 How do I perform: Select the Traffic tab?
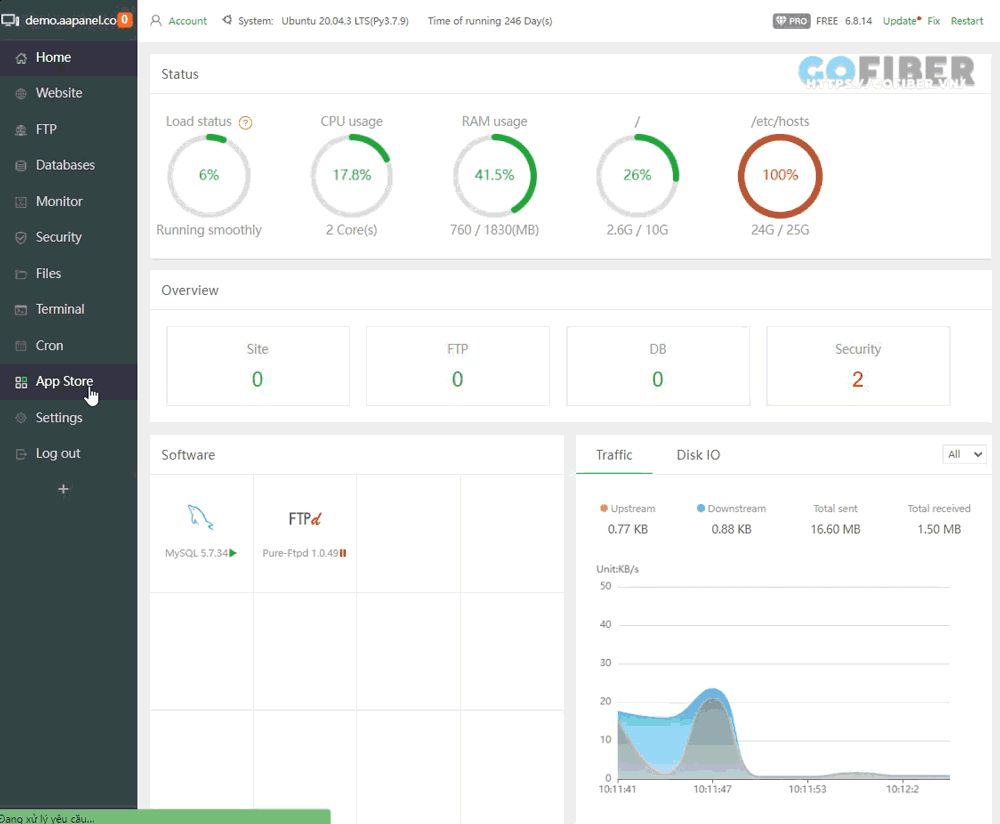614,455
